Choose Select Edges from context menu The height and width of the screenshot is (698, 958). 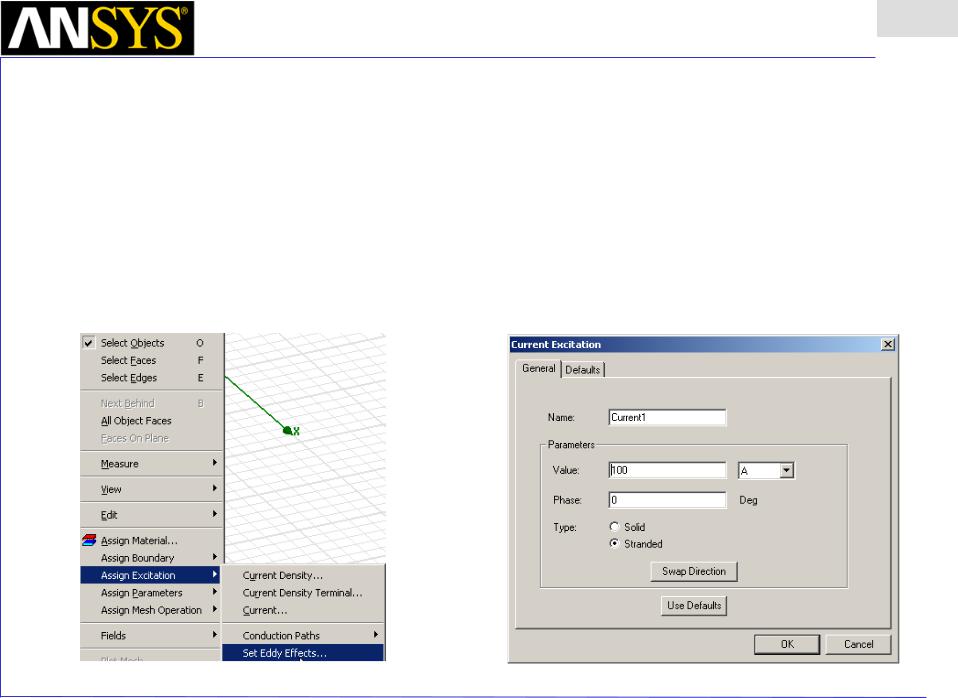click(150, 378)
